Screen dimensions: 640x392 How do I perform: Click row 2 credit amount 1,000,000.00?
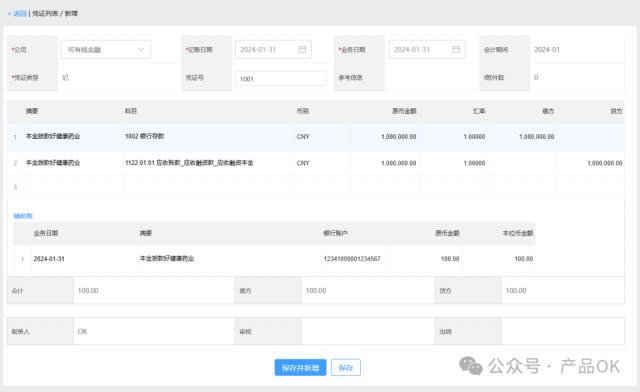click(604, 163)
